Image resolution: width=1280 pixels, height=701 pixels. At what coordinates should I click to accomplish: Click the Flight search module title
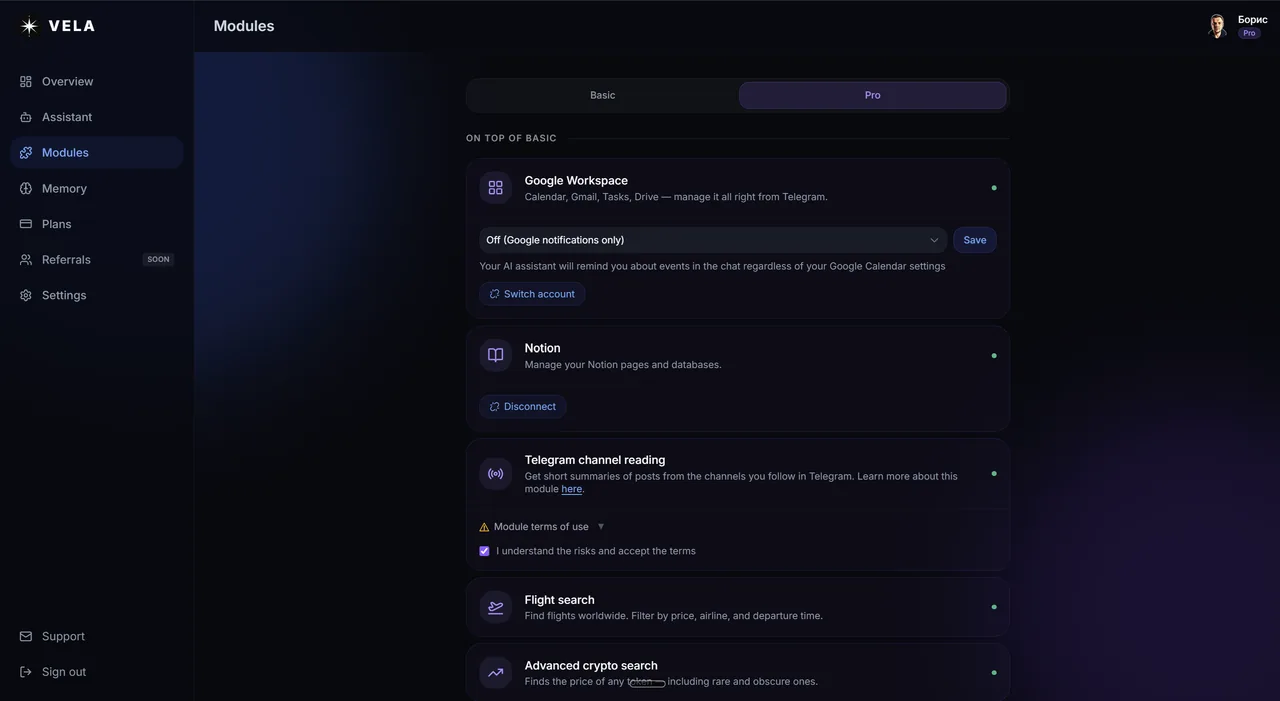tap(560, 600)
